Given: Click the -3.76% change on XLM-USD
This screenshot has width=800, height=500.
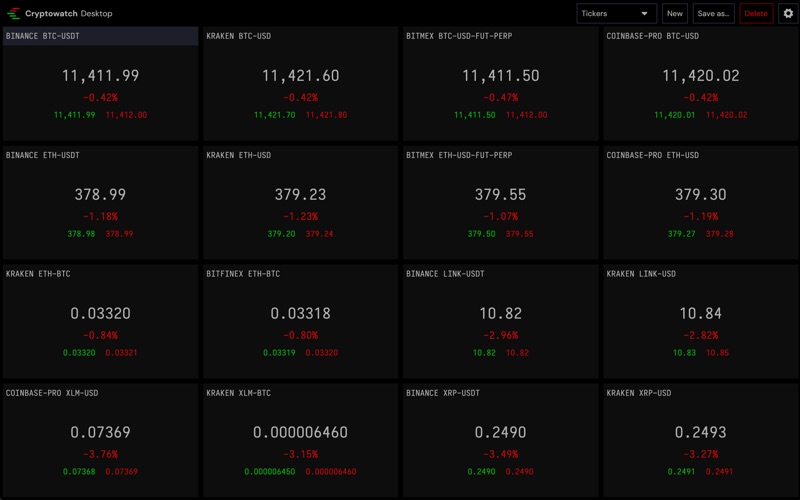Looking at the screenshot, I should click(x=101, y=454).
